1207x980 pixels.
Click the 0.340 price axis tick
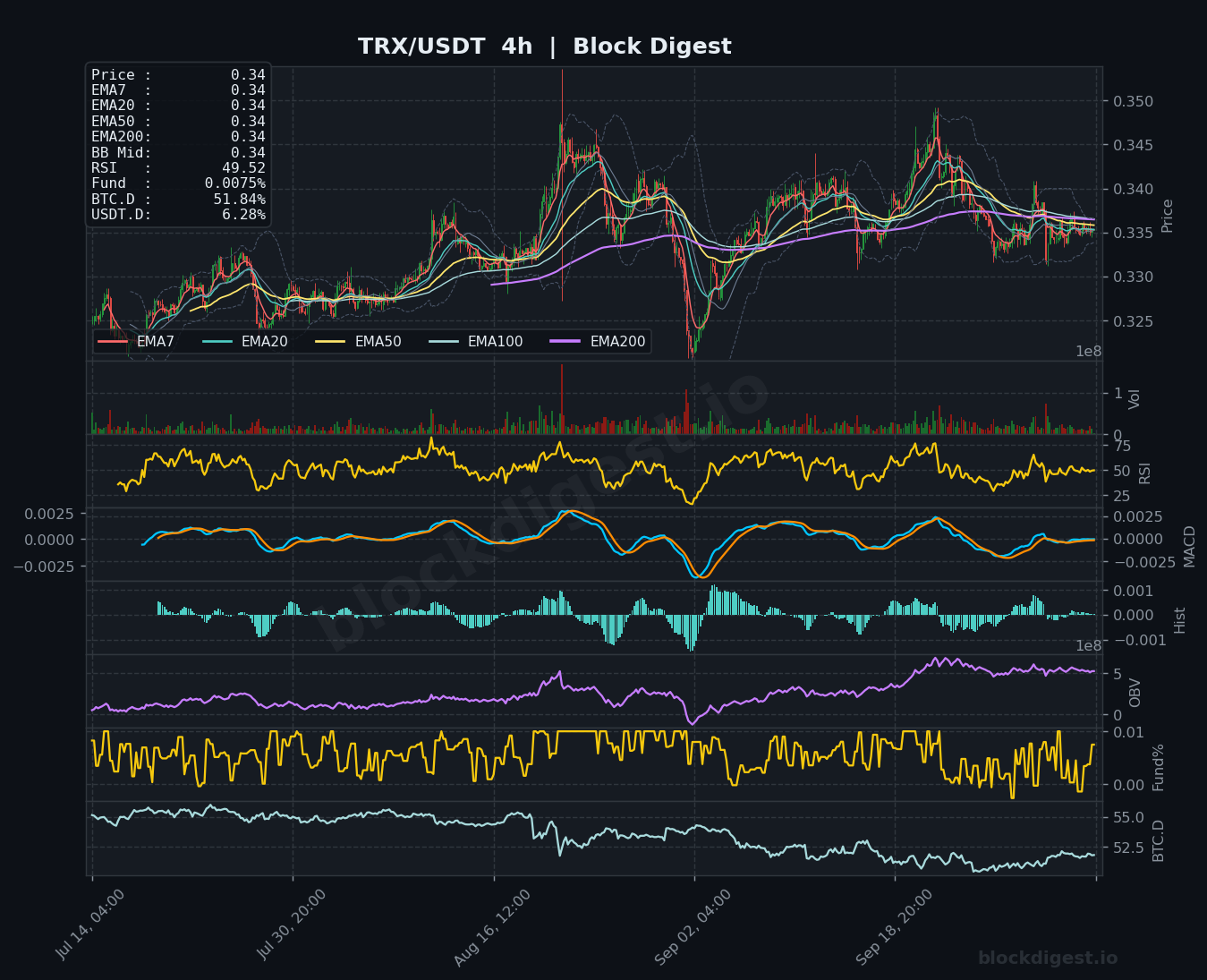point(1134,189)
